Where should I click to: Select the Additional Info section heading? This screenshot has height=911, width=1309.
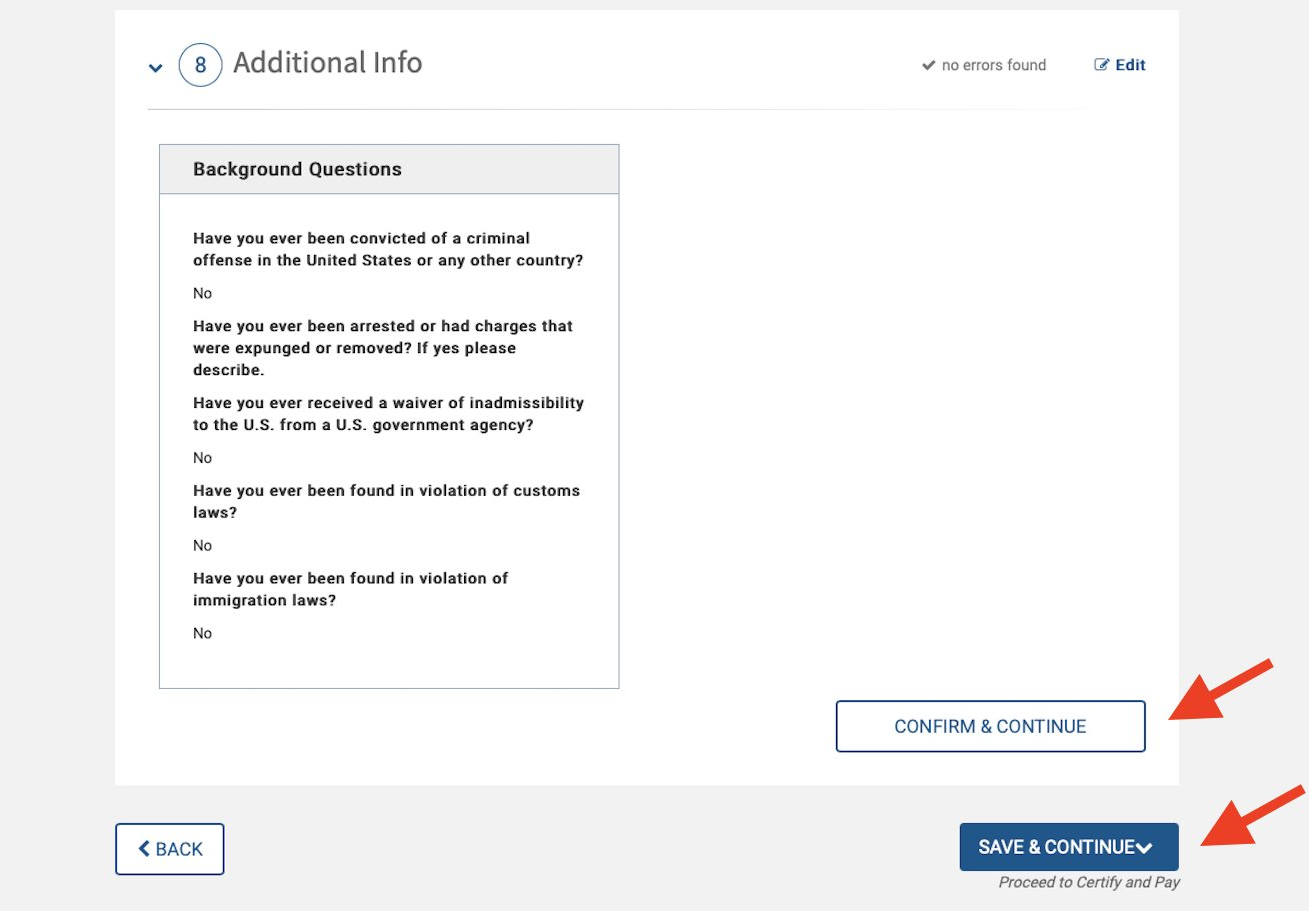point(328,63)
